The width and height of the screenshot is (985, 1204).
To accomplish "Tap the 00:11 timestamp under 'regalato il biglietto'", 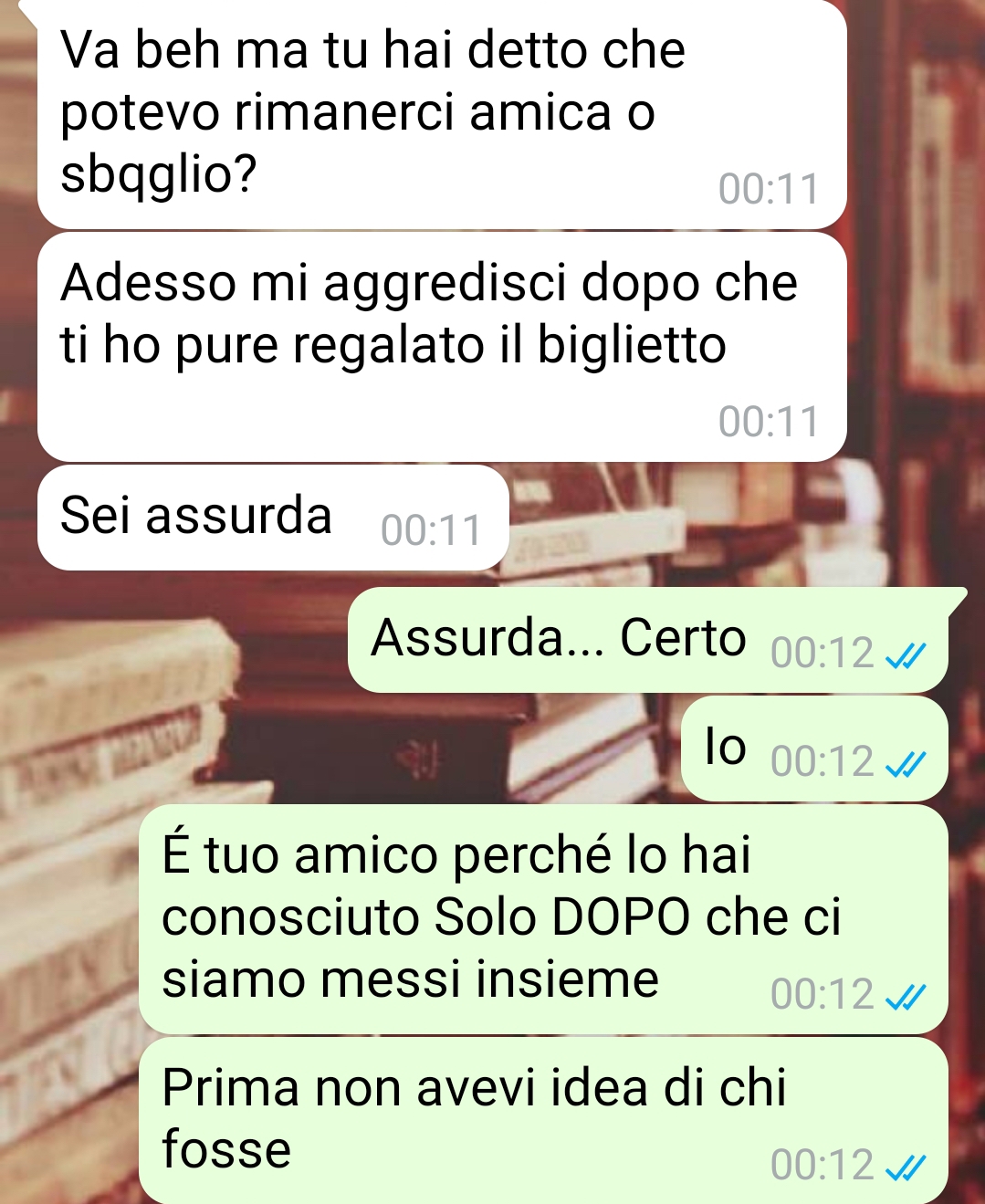I will click(x=769, y=422).
